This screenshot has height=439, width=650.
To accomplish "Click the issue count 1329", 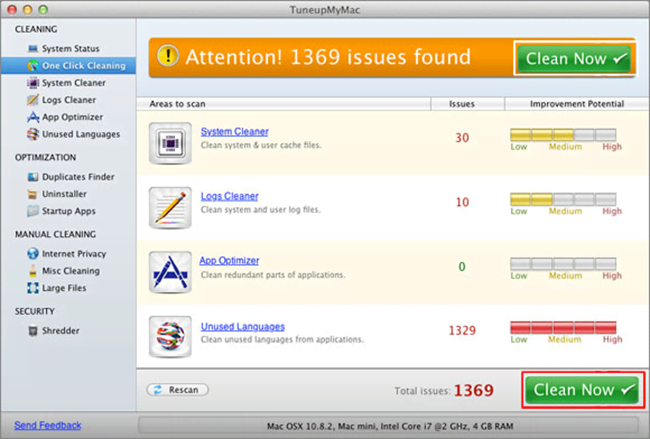I will click(x=462, y=330).
